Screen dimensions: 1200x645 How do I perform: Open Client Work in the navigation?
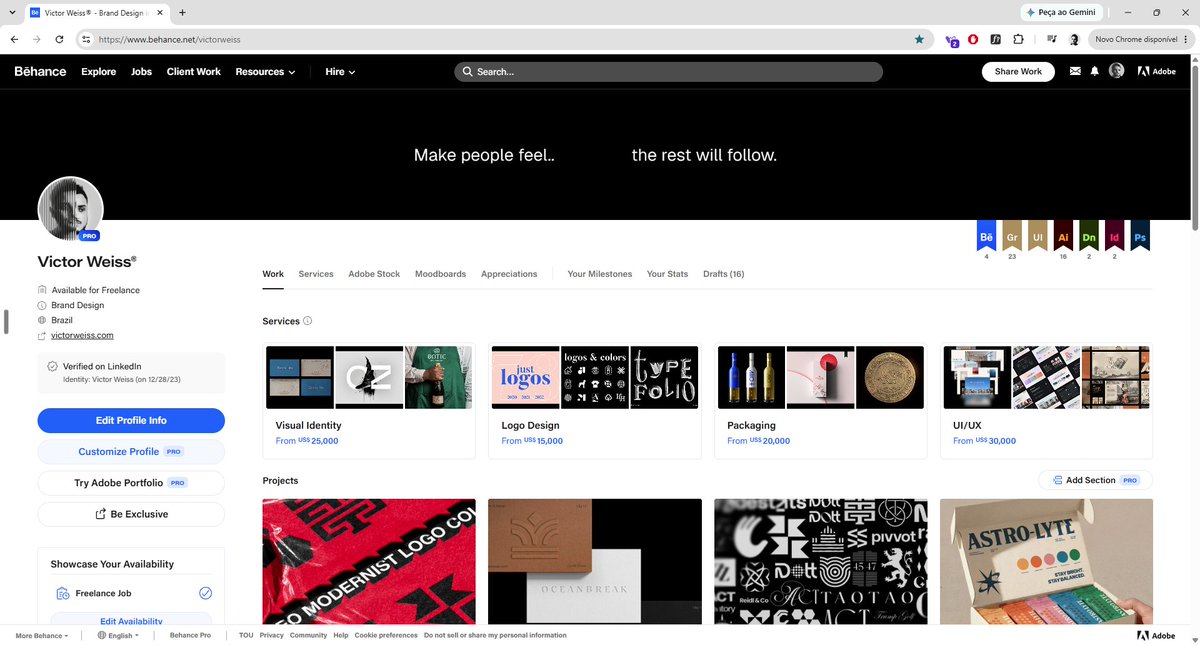(x=194, y=72)
